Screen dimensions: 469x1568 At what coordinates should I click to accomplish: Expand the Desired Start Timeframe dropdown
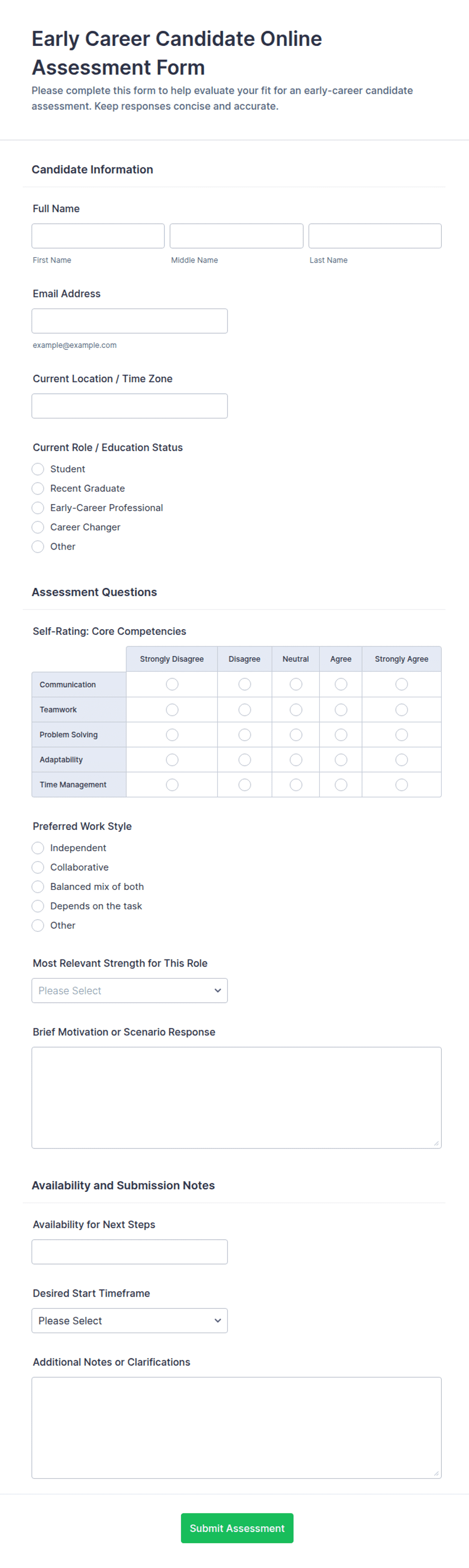point(130,1321)
